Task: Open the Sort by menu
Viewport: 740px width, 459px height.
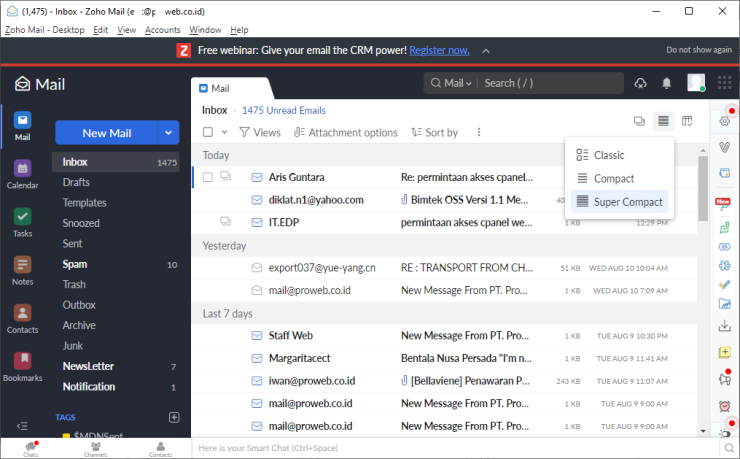Action: 434,133
